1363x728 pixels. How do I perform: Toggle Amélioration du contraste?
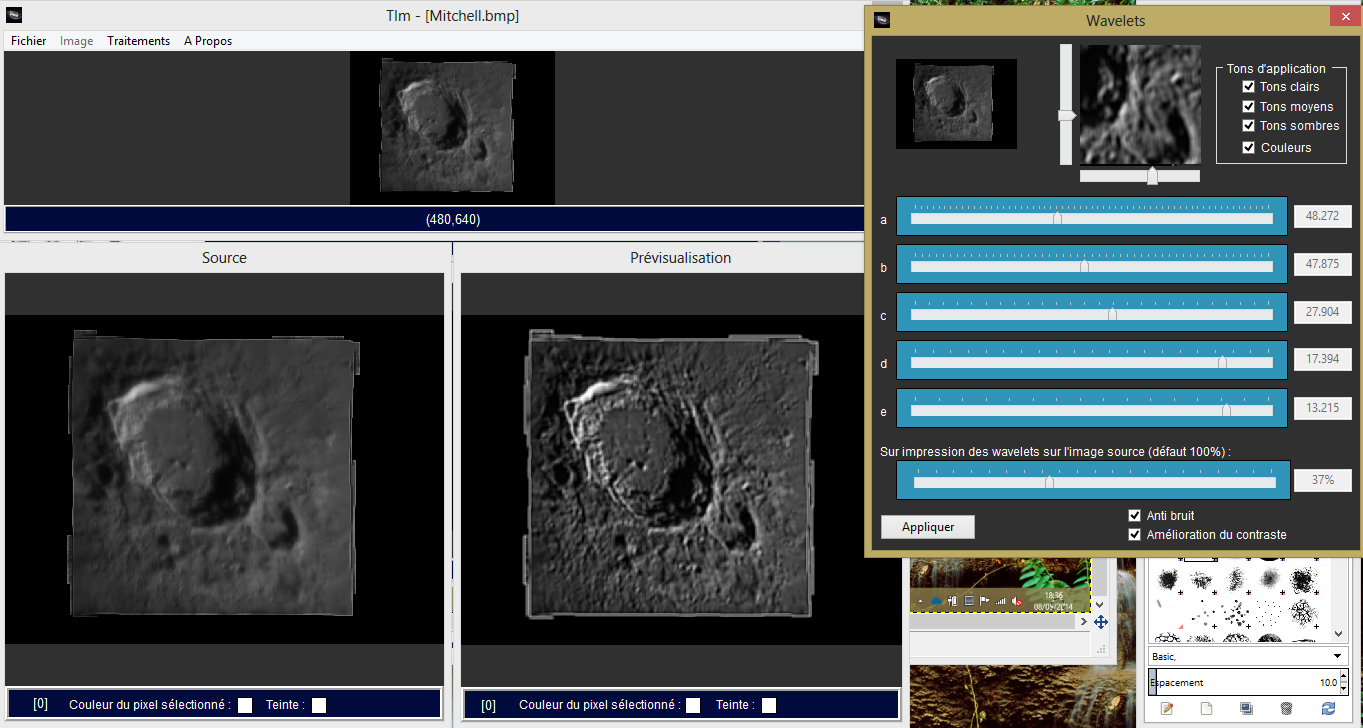point(1134,534)
